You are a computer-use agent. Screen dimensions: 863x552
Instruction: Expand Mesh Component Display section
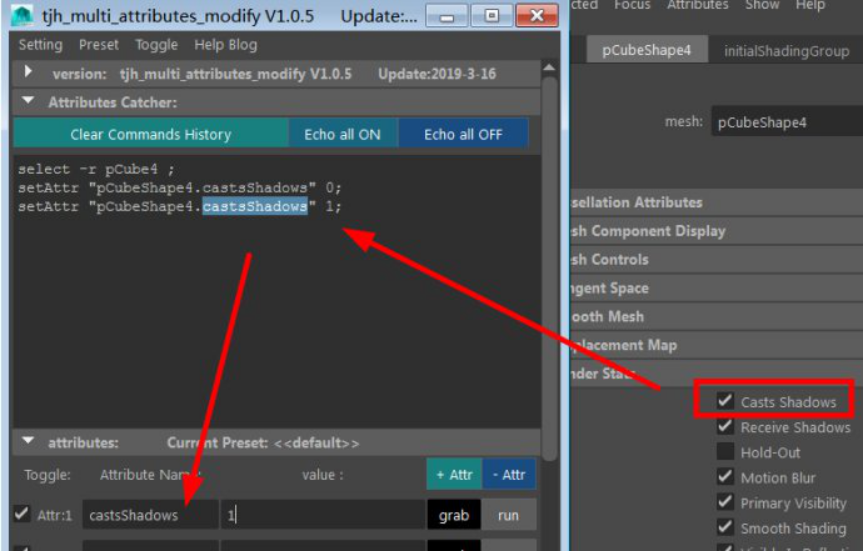717,231
